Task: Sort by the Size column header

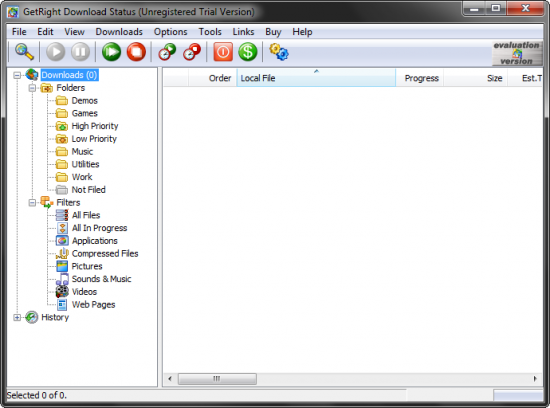Action: click(x=475, y=78)
